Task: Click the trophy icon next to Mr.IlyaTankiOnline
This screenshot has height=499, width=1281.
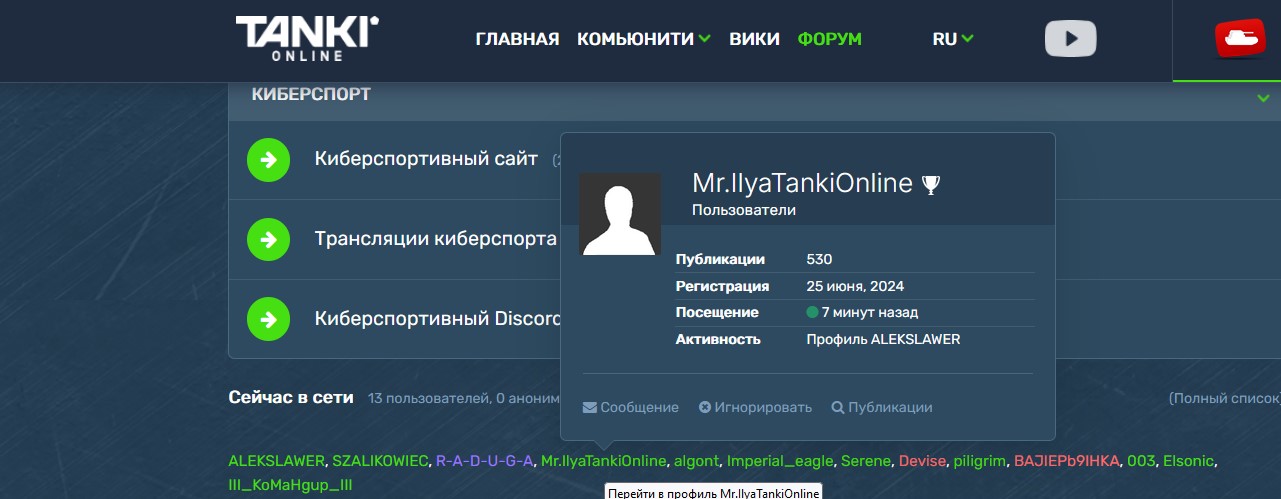Action: coord(931,184)
